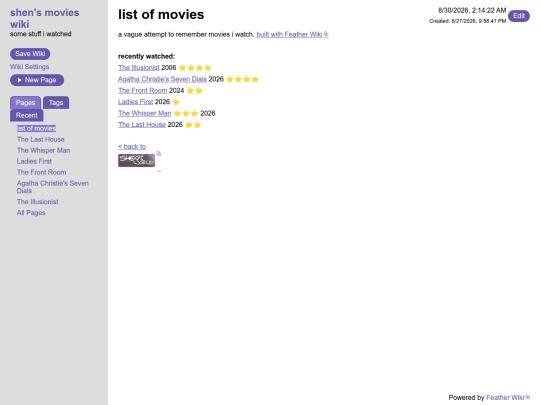Click the site banner image under back to
Image resolution: width=540 pixels, height=405 pixels.
tap(136, 160)
